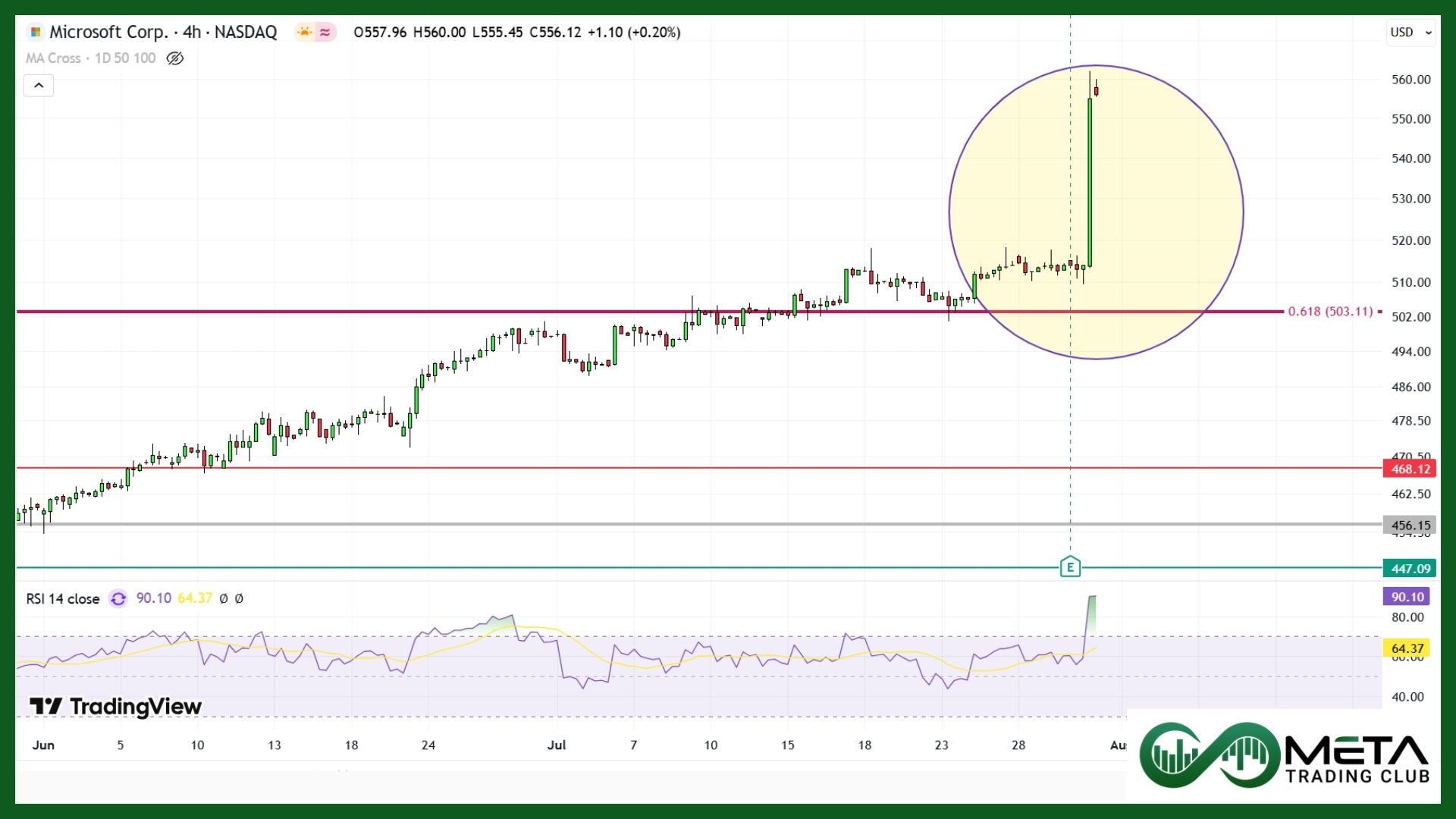Click the yellow 64.37 RSI average tag
1456x819 pixels.
[1407, 648]
